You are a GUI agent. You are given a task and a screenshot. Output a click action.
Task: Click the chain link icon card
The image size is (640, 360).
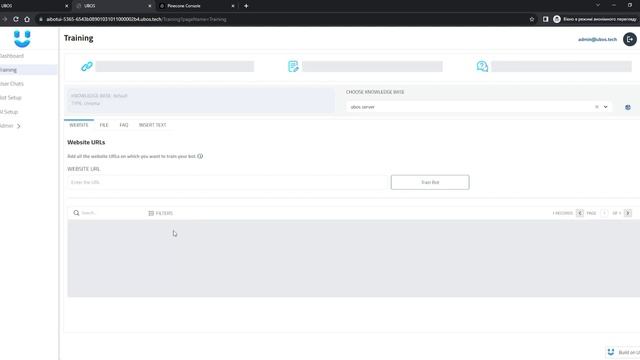87,66
